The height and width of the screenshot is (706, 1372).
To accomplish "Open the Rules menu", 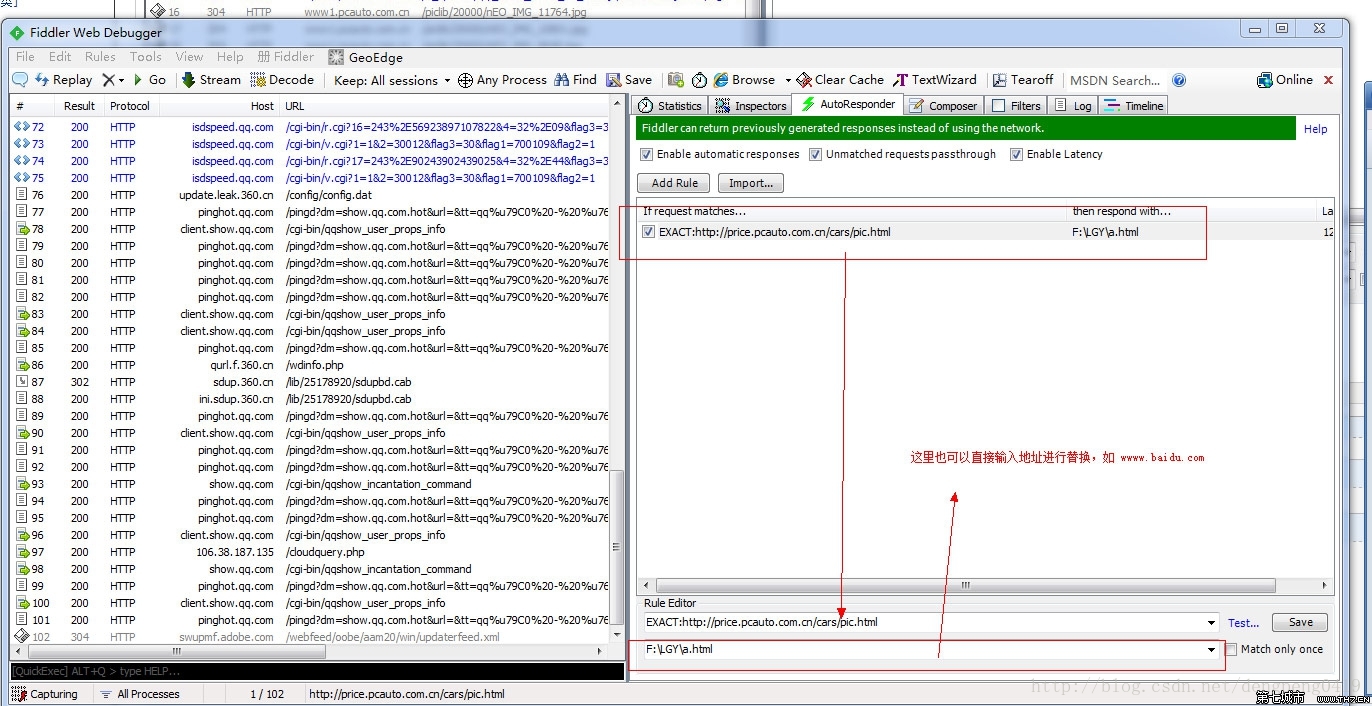I will click(100, 57).
